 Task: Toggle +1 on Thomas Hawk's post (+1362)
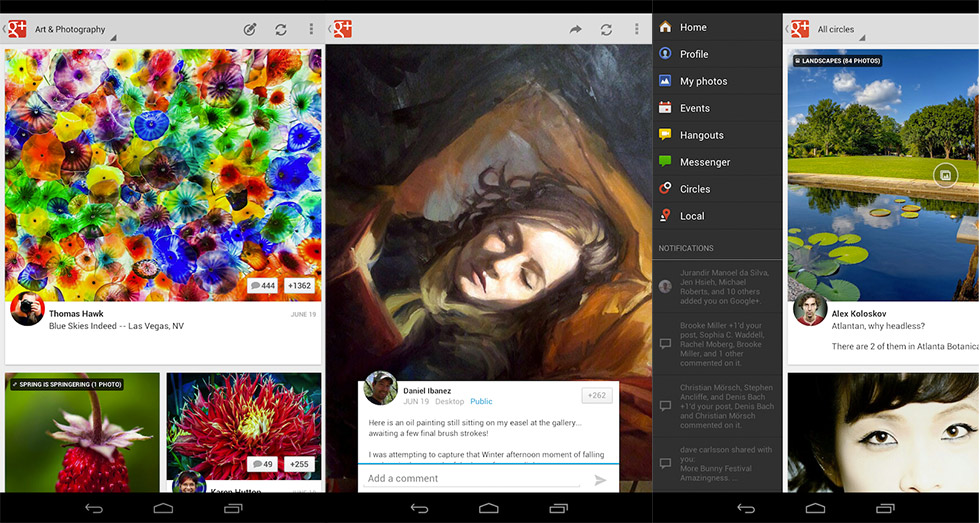pyautogui.click(x=299, y=286)
